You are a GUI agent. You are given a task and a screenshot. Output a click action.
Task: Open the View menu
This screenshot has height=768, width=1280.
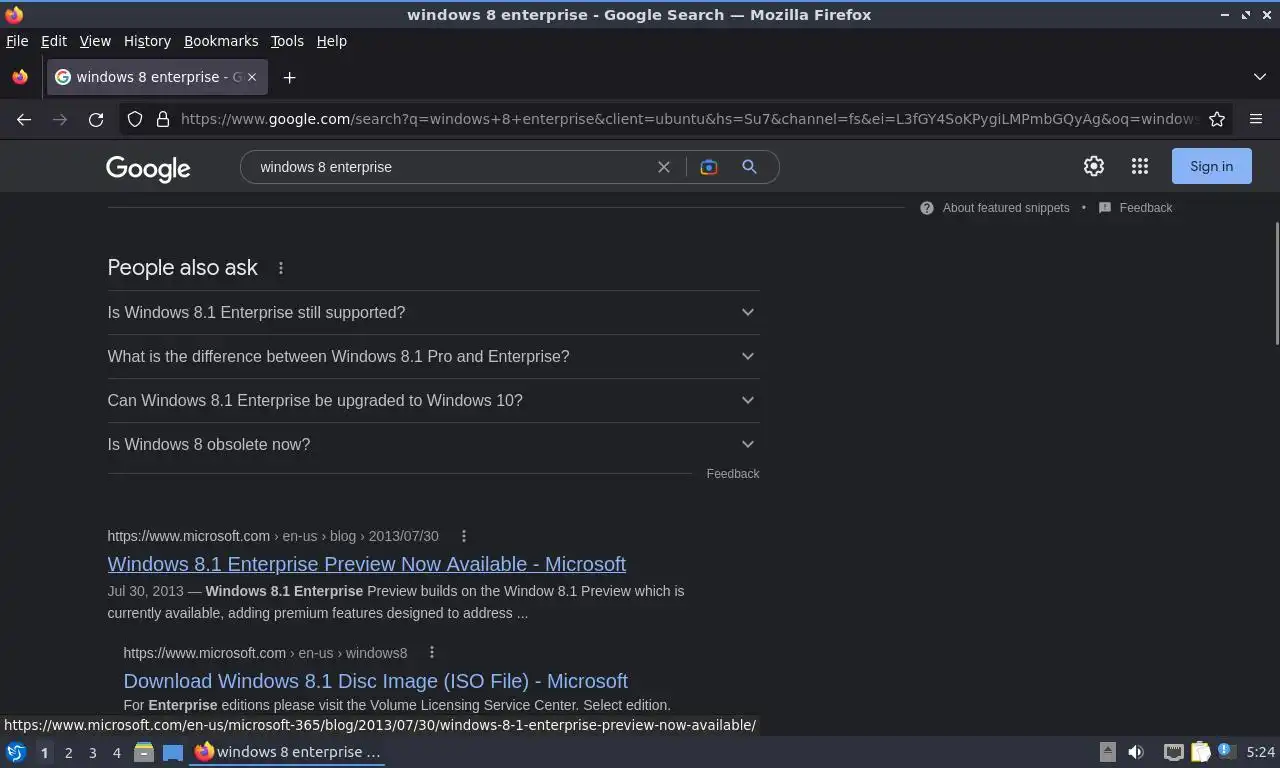coord(95,41)
